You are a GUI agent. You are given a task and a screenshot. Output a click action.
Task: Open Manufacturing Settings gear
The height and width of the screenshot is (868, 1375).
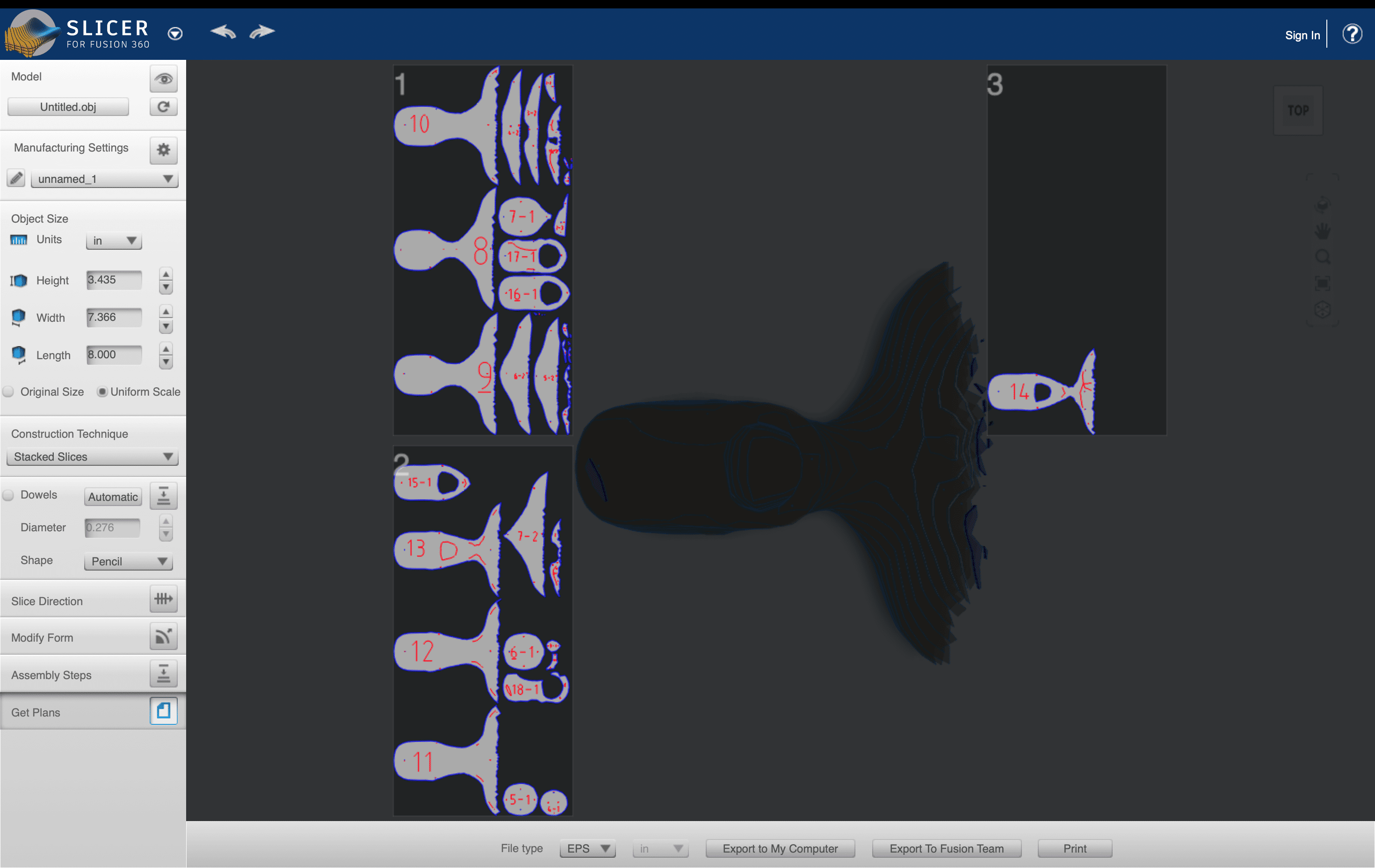(x=163, y=150)
